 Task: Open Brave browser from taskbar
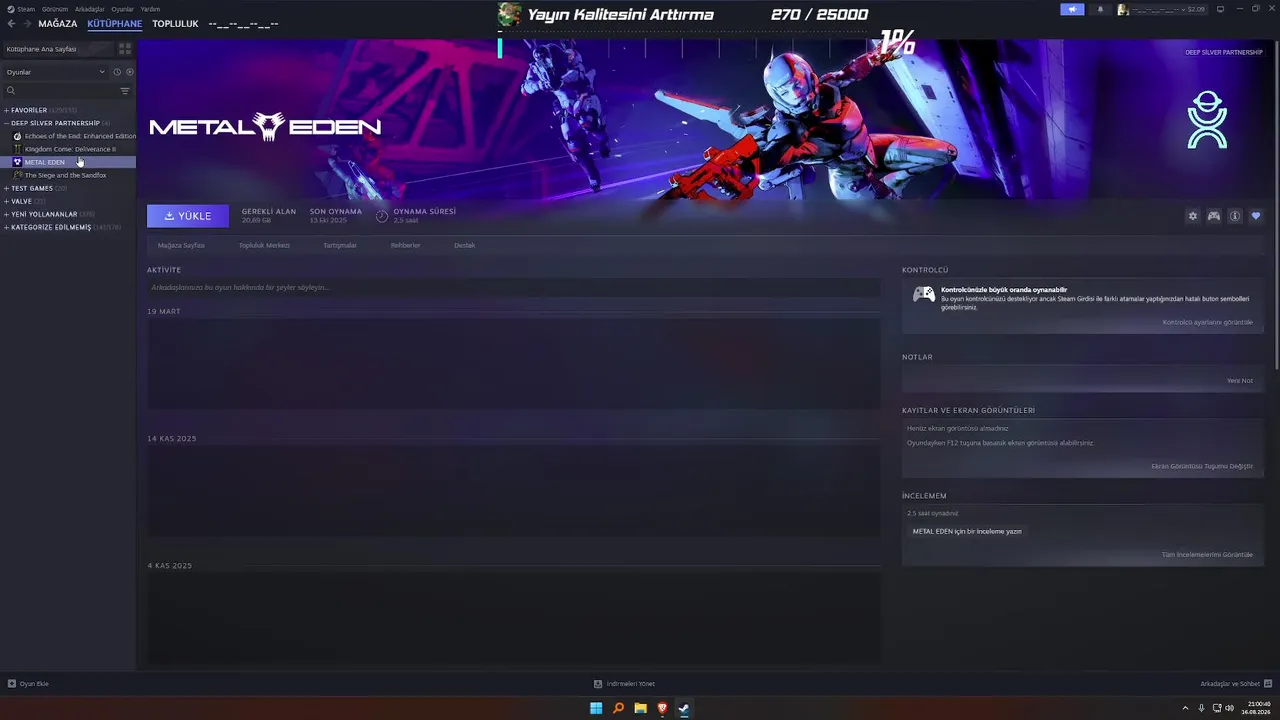pyautogui.click(x=662, y=708)
